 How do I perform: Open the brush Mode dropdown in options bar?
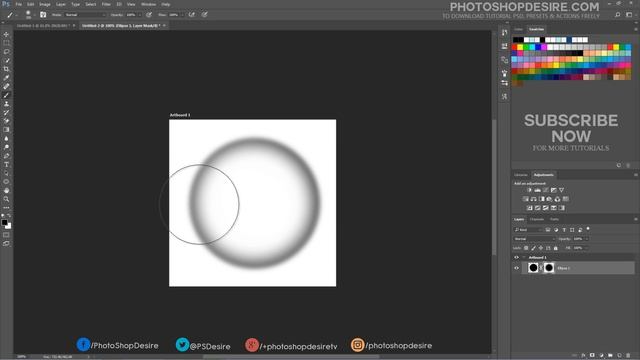coord(85,15)
